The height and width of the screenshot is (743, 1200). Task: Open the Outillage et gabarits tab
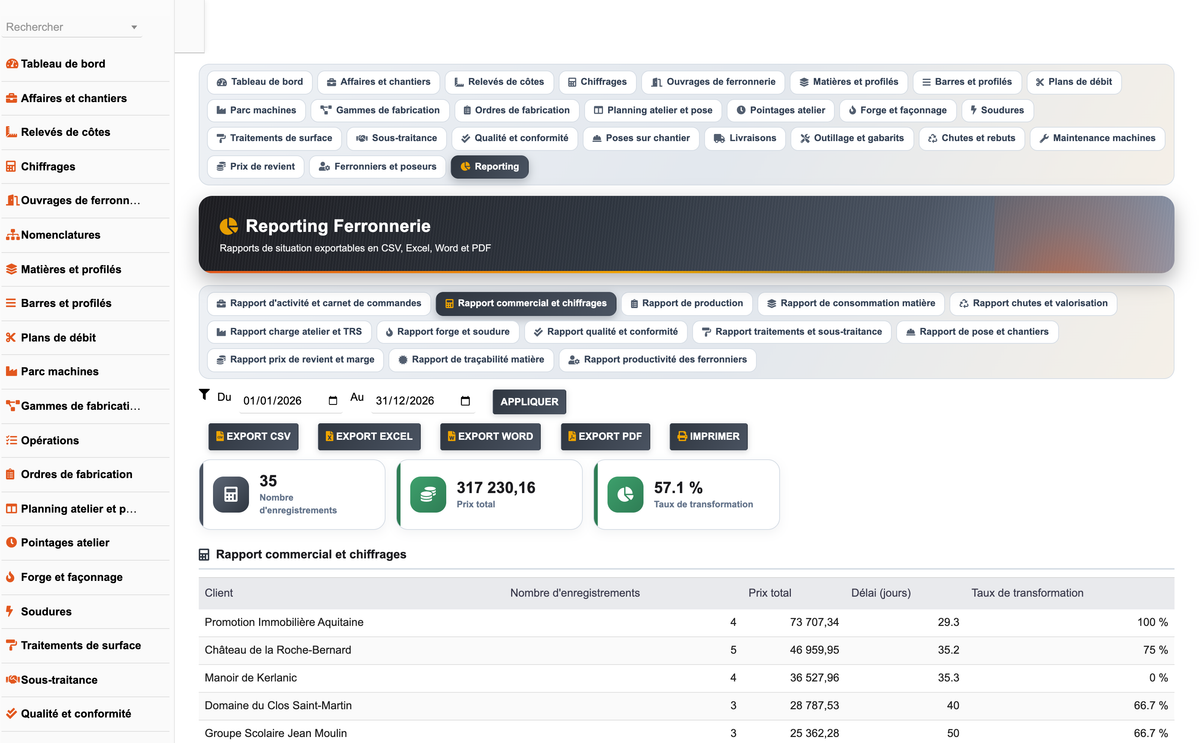click(852, 138)
